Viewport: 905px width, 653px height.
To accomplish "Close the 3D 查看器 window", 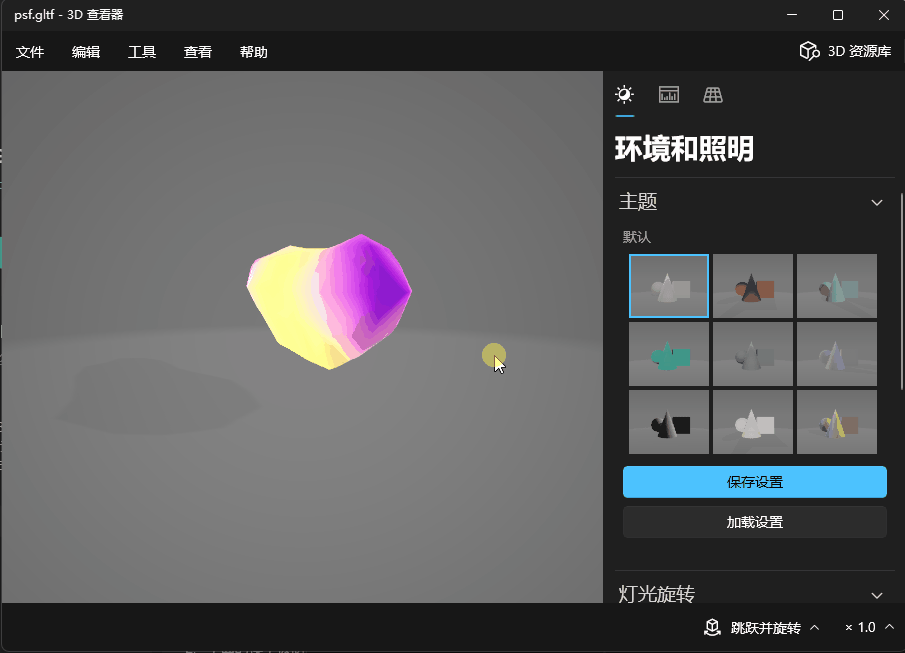I will [x=884, y=15].
